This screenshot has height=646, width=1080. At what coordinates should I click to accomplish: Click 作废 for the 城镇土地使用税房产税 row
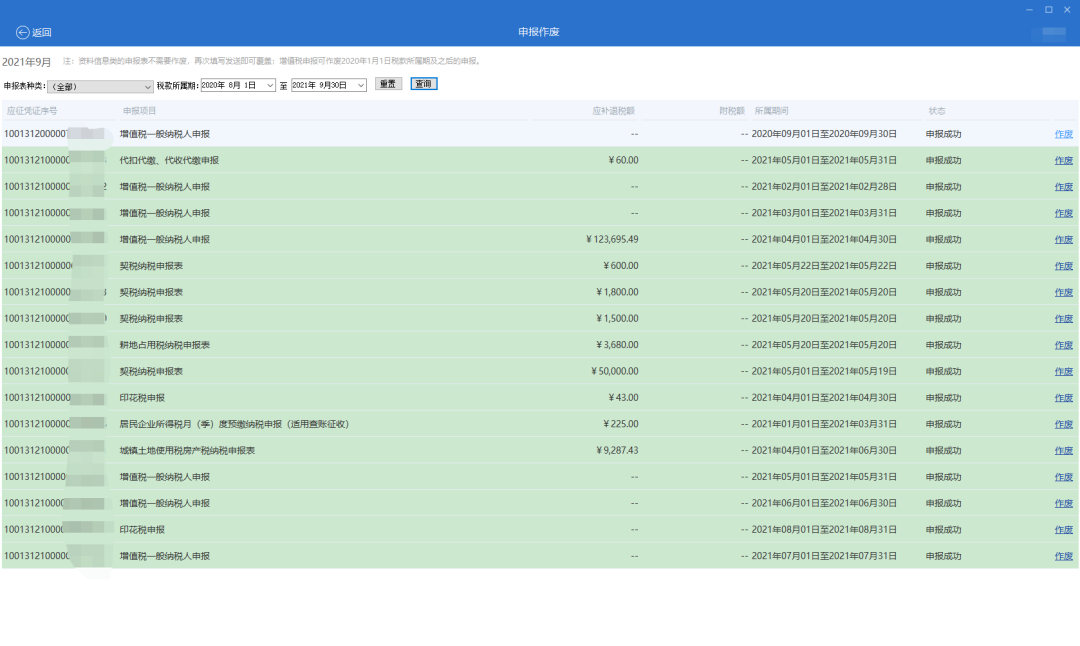click(x=1063, y=450)
